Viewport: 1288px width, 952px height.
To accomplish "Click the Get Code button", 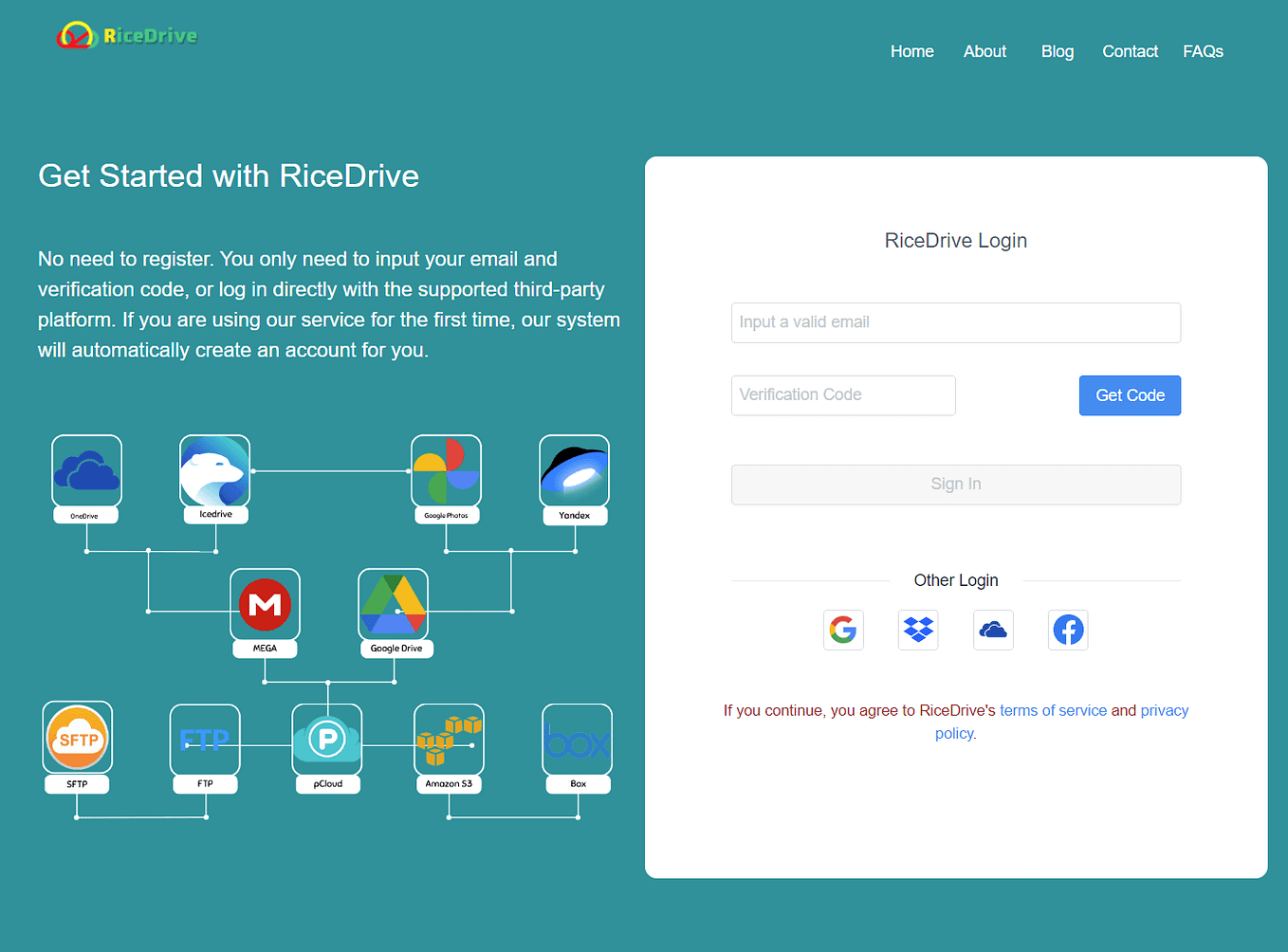I will pyautogui.click(x=1130, y=395).
